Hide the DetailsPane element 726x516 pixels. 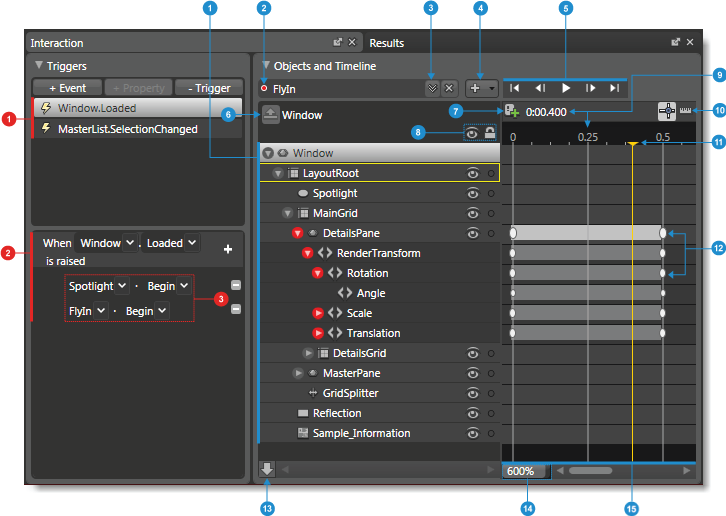tap(472, 233)
